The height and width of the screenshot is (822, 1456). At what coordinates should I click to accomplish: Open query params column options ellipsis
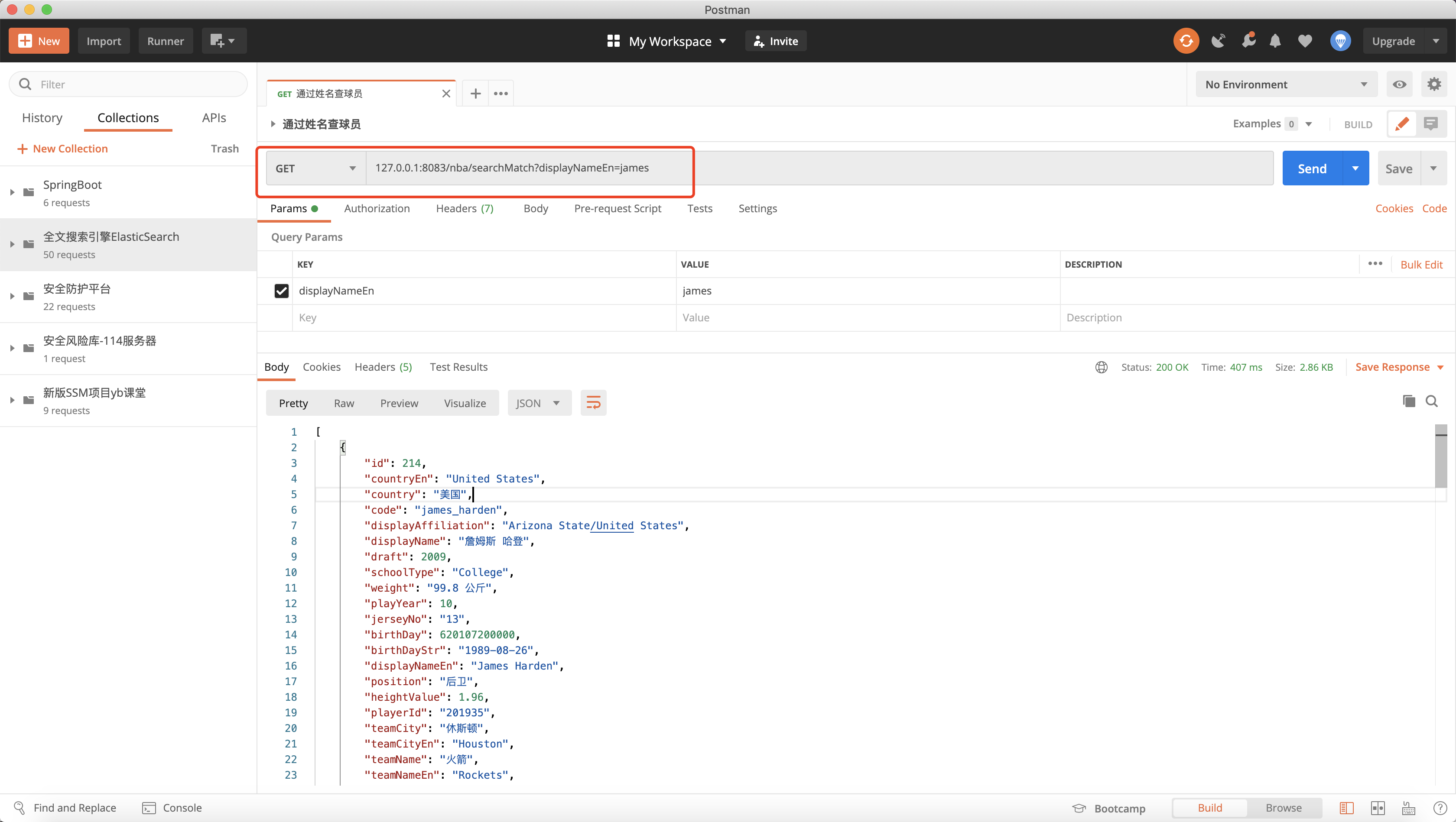tap(1375, 264)
